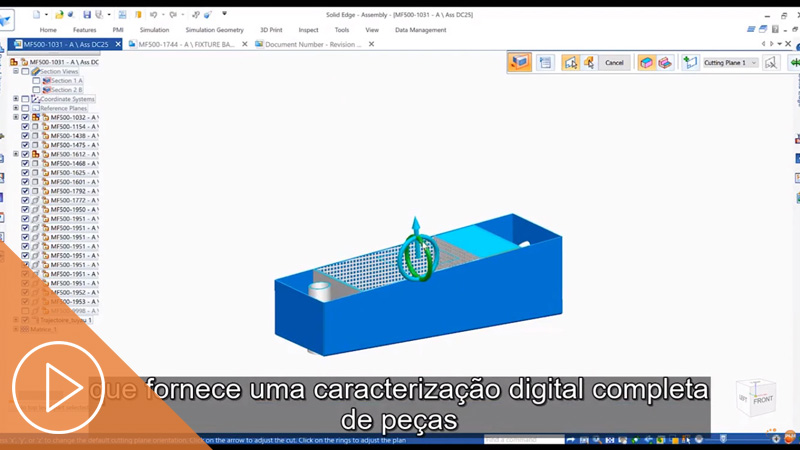
Task: Open the Inspect ribbon tab
Action: [x=308, y=30]
